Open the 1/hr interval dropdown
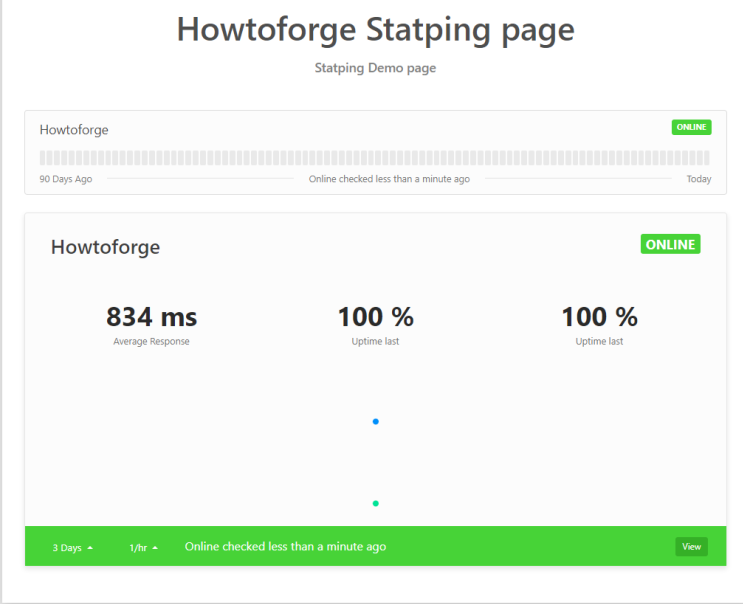743x604 pixels. pos(144,548)
